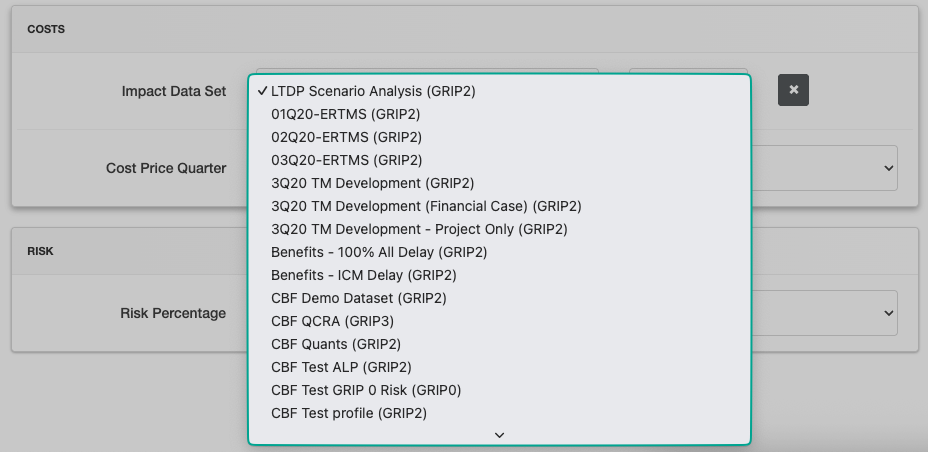Pick 3Q20 TM Development - Project Only
The height and width of the screenshot is (452, 928).
(x=419, y=229)
